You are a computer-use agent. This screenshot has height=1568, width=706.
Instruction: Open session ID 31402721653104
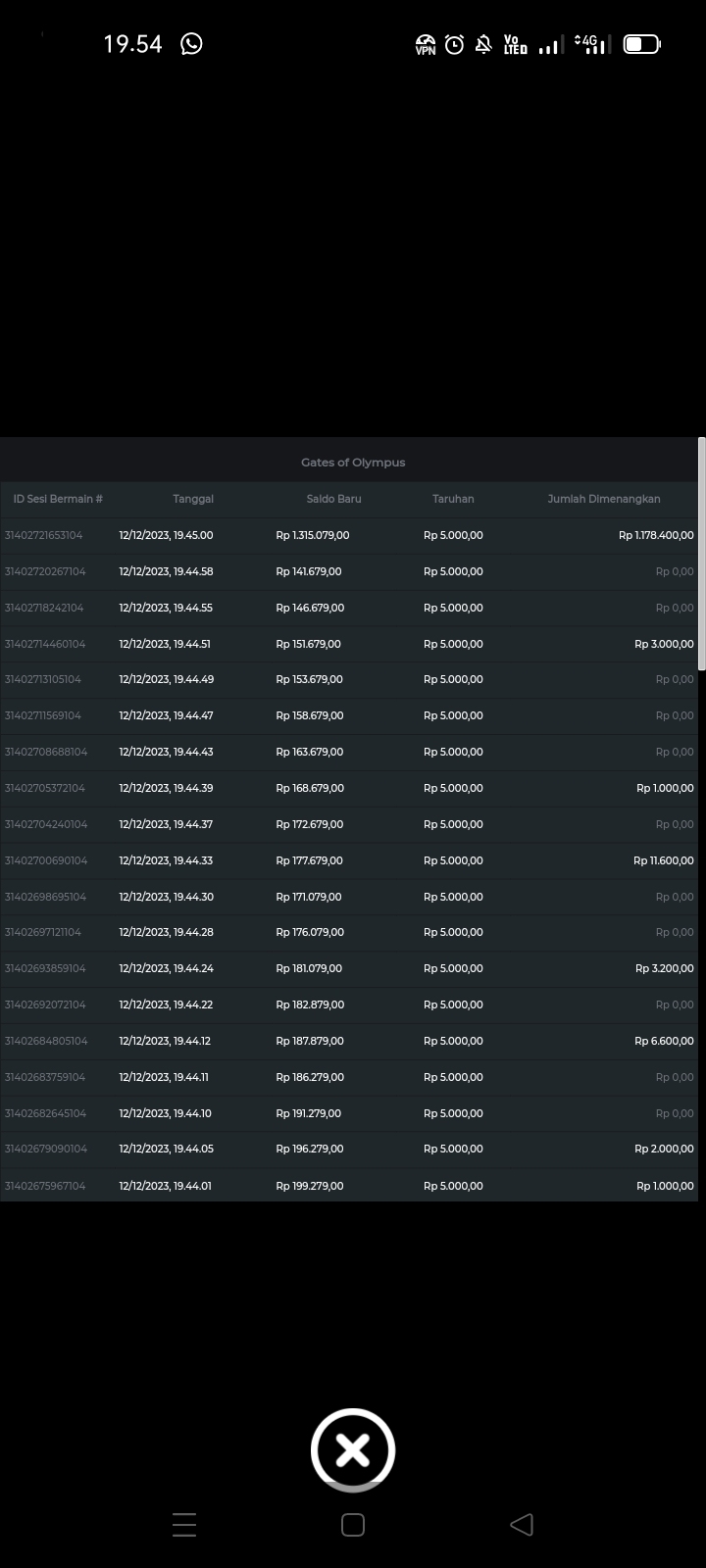pyautogui.click(x=44, y=535)
